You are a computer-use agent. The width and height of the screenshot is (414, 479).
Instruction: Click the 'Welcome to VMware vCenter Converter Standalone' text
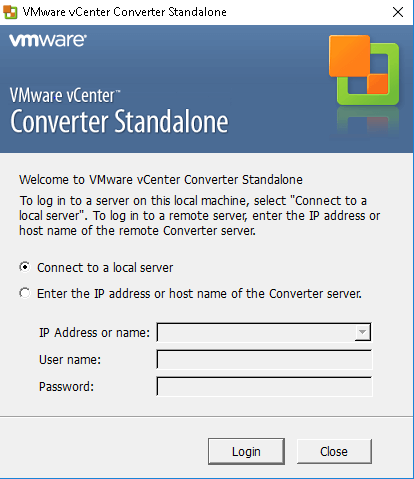coord(161,179)
